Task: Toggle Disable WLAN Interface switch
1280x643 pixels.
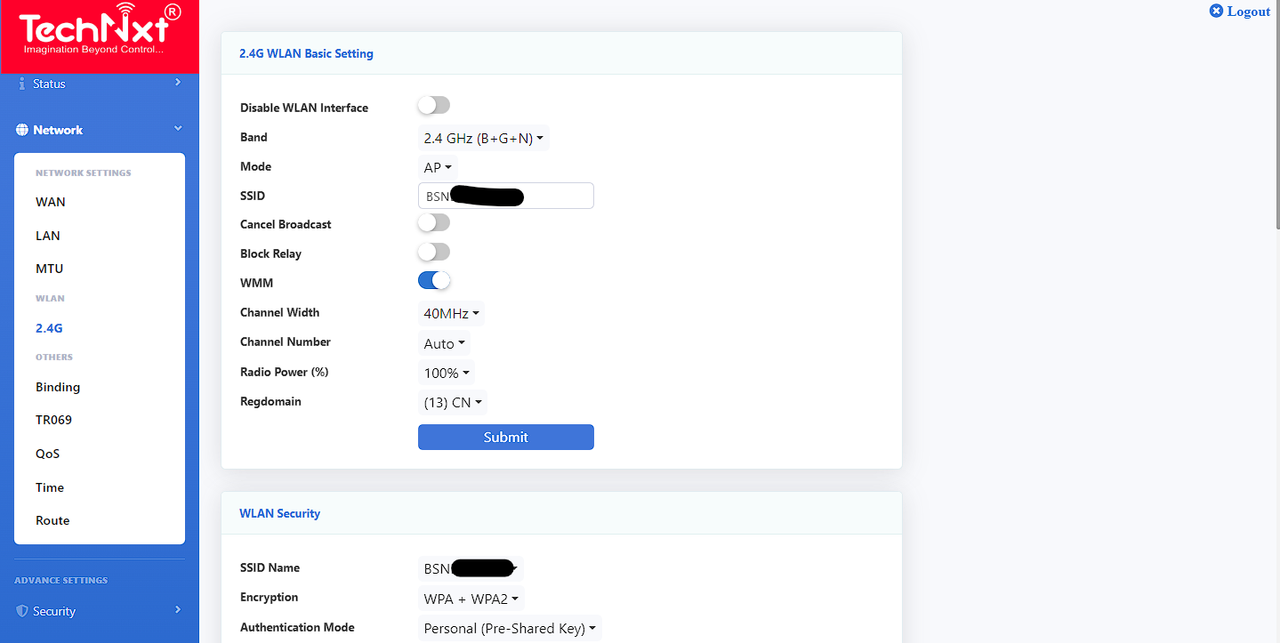Action: tap(434, 105)
